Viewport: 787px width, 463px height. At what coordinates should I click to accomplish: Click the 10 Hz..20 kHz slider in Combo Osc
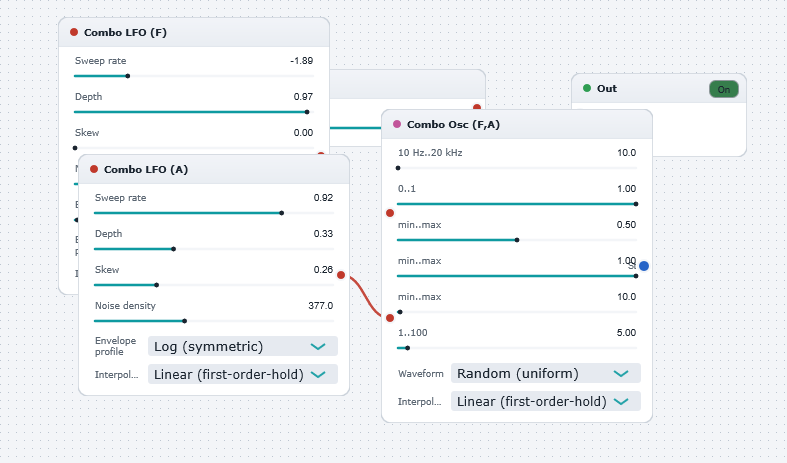tap(517, 168)
